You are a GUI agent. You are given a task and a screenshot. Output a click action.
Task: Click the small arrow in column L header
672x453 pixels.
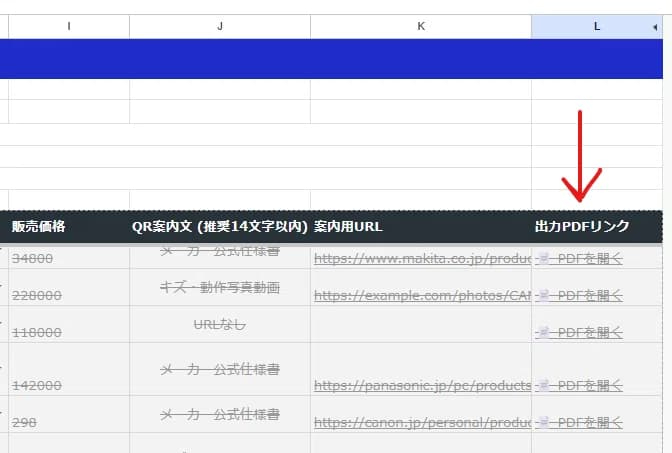pyautogui.click(x=655, y=27)
